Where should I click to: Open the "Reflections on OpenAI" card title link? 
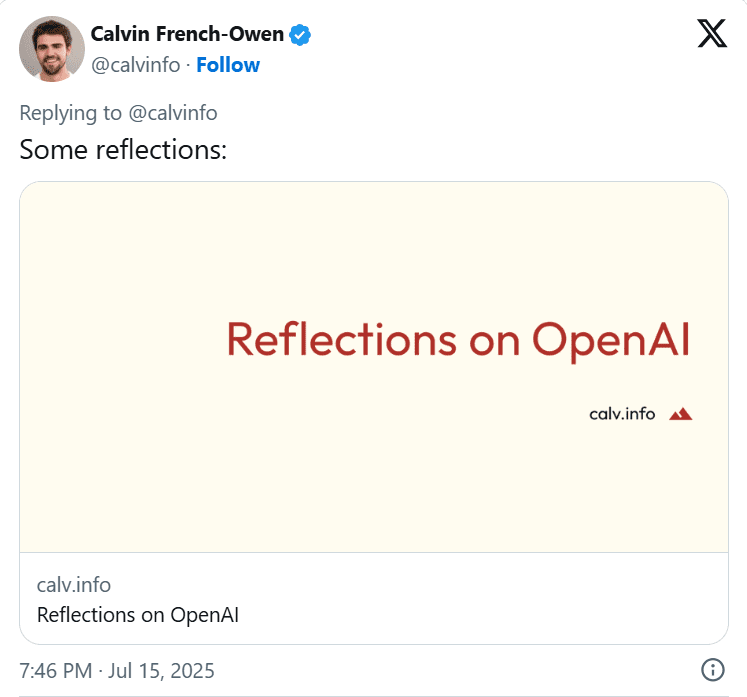pos(138,614)
